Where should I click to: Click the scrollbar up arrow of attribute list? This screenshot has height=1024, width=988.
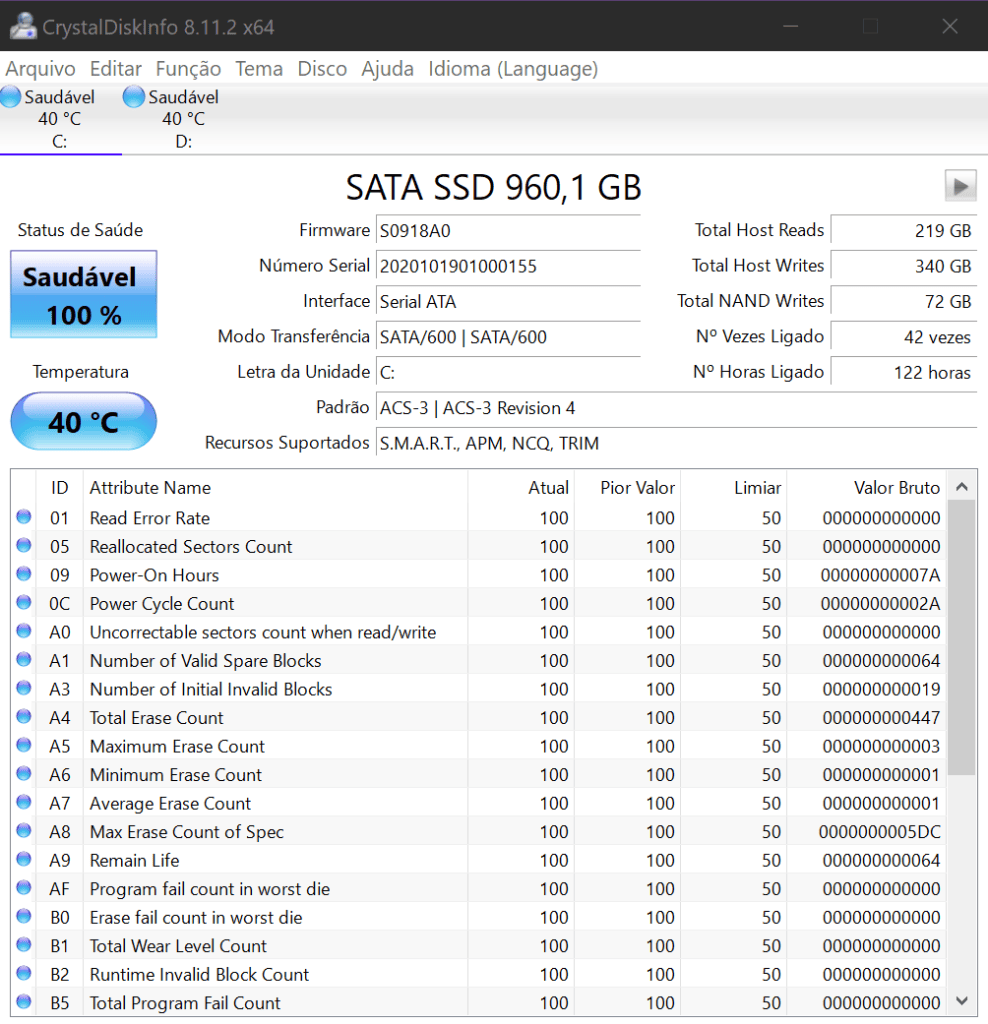tap(961, 487)
